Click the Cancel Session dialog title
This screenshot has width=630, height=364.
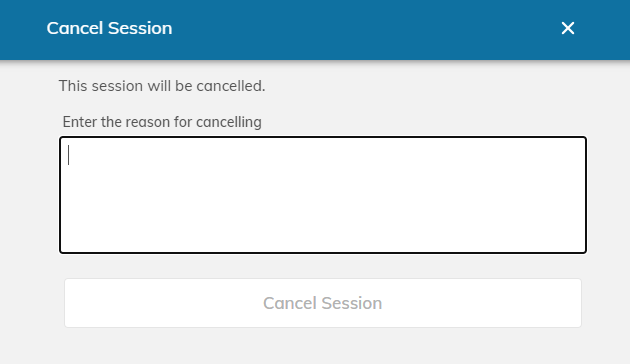[109, 28]
